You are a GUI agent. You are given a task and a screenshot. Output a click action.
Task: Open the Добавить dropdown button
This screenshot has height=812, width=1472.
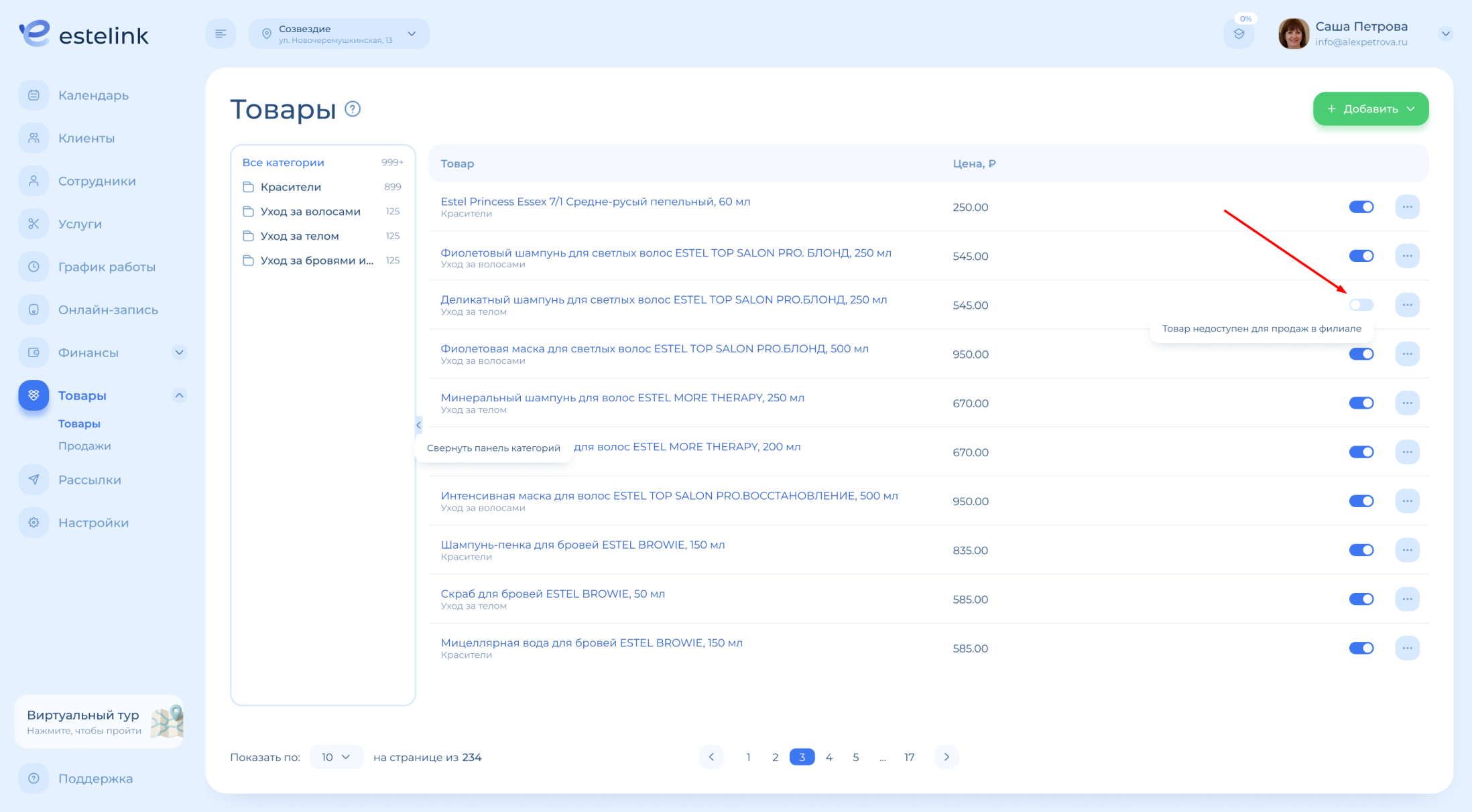(1370, 109)
